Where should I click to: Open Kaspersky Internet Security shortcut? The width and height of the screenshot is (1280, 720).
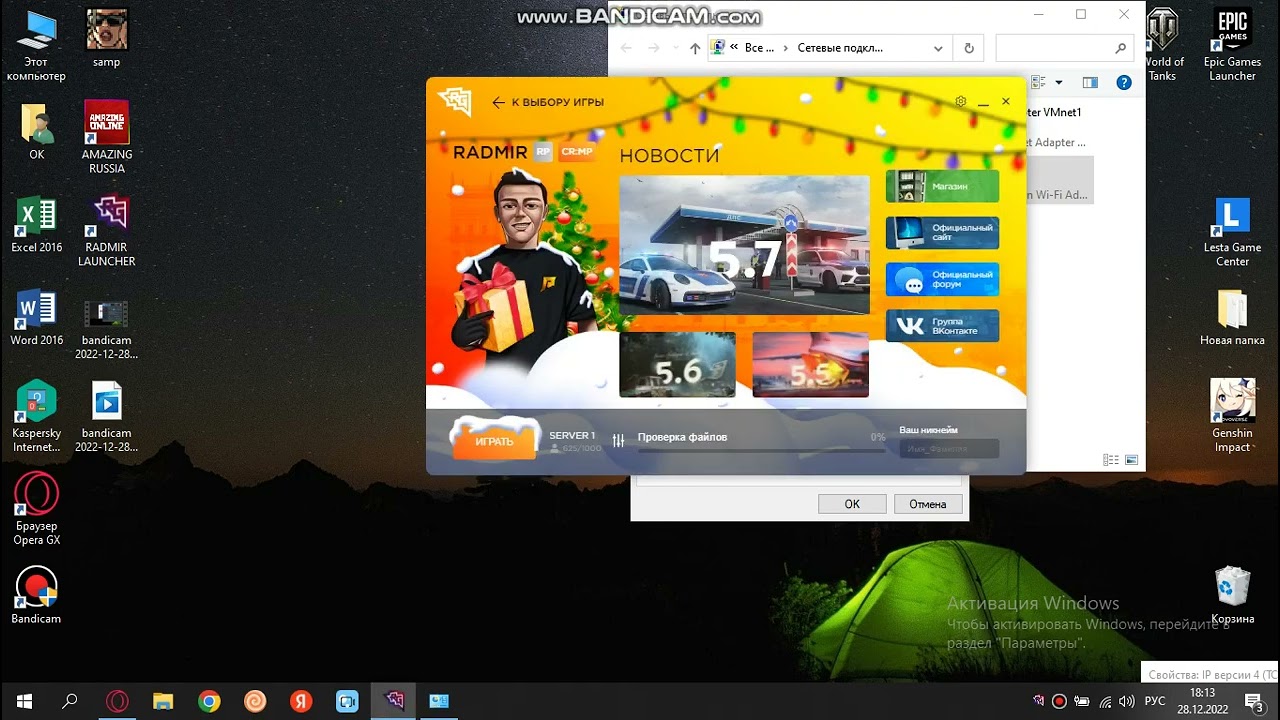pyautogui.click(x=37, y=417)
